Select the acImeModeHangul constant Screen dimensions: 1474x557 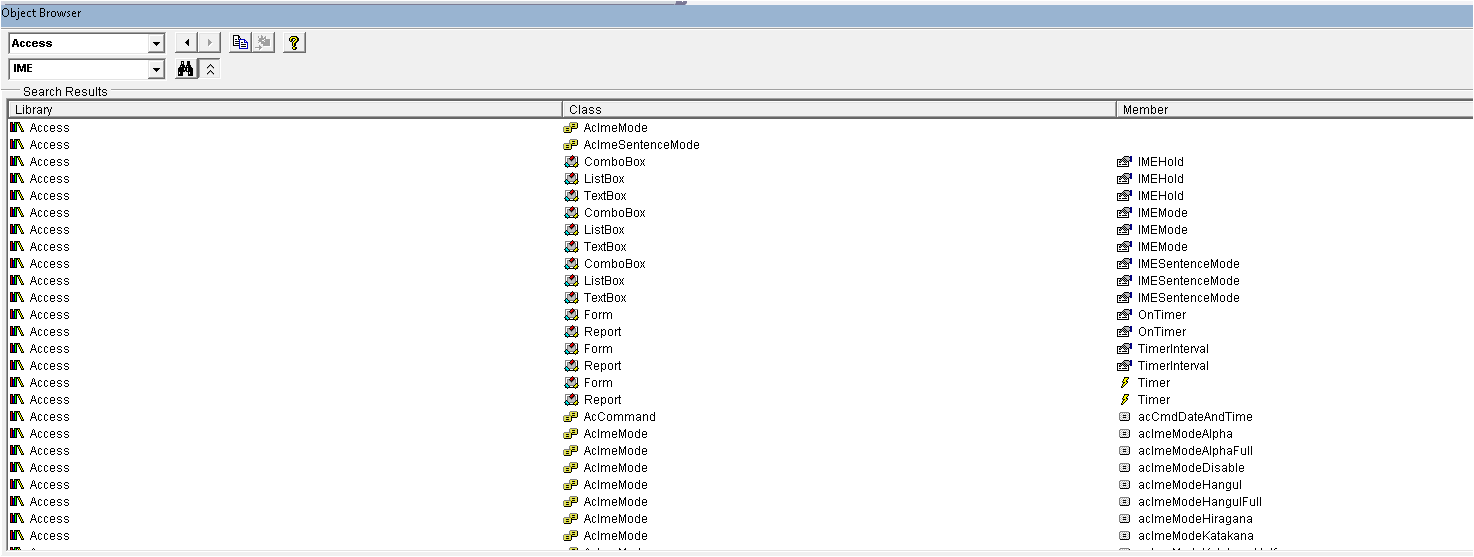pyautogui.click(x=1190, y=485)
